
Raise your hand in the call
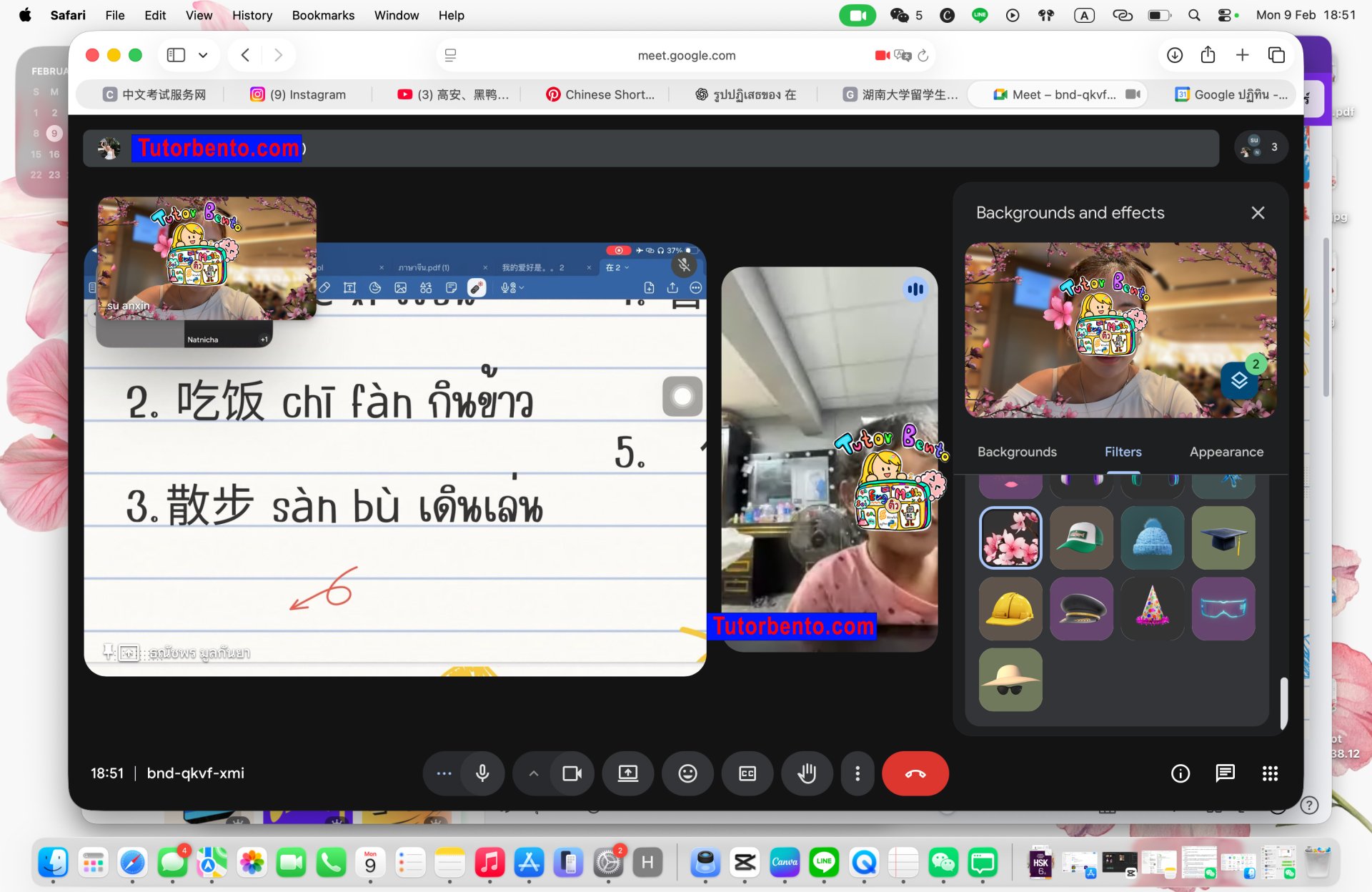[807, 773]
